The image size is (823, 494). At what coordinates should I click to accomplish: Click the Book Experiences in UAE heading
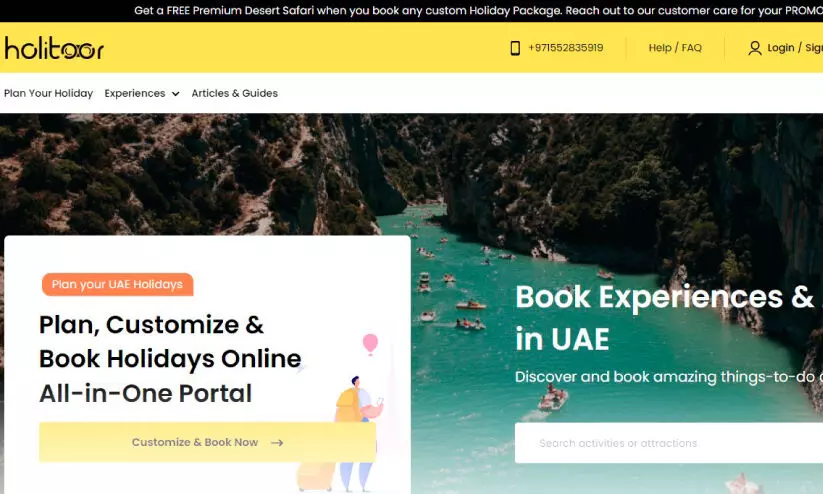pyautogui.click(x=669, y=318)
